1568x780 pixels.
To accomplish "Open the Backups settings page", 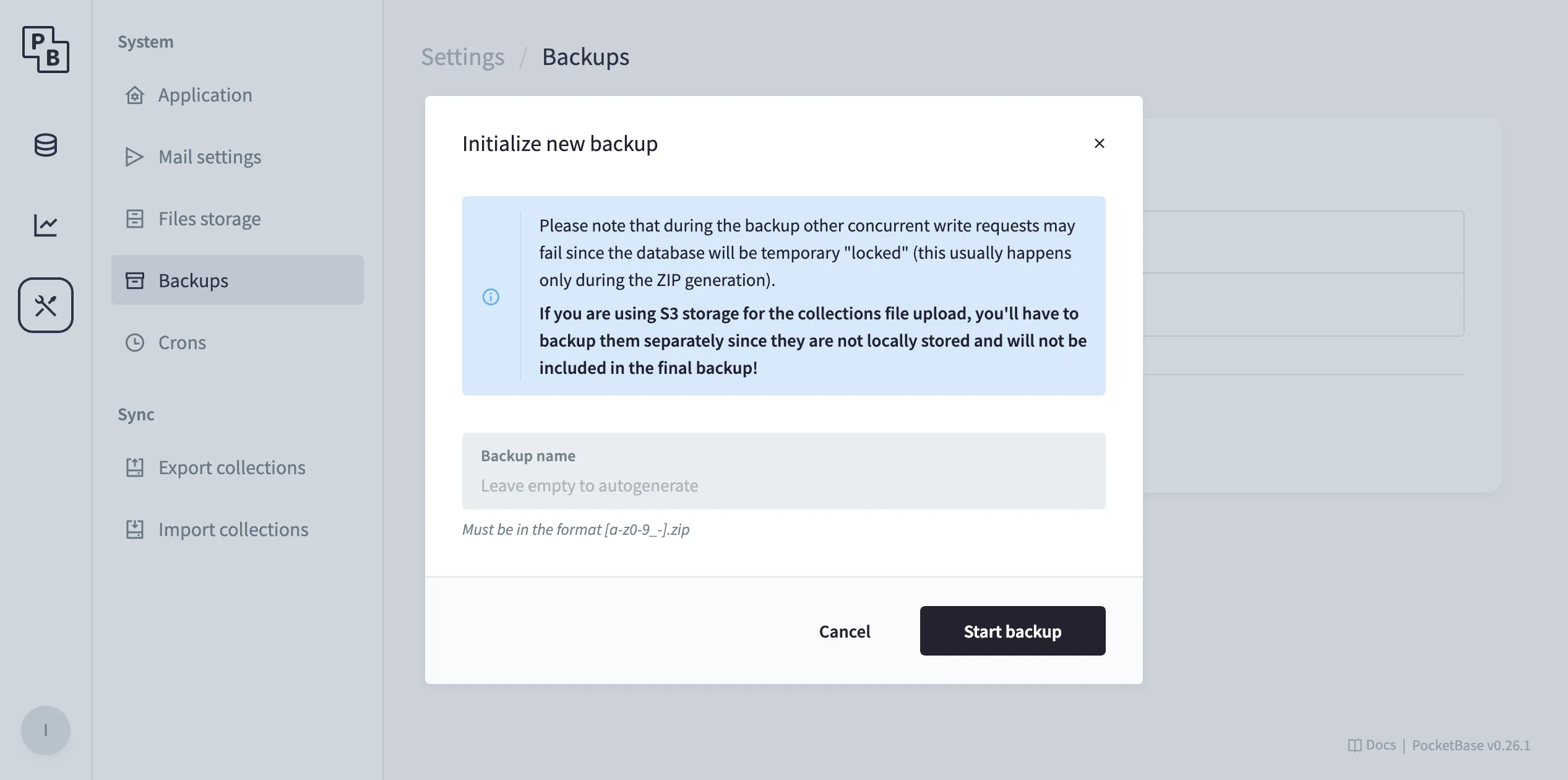I will pyautogui.click(x=194, y=280).
